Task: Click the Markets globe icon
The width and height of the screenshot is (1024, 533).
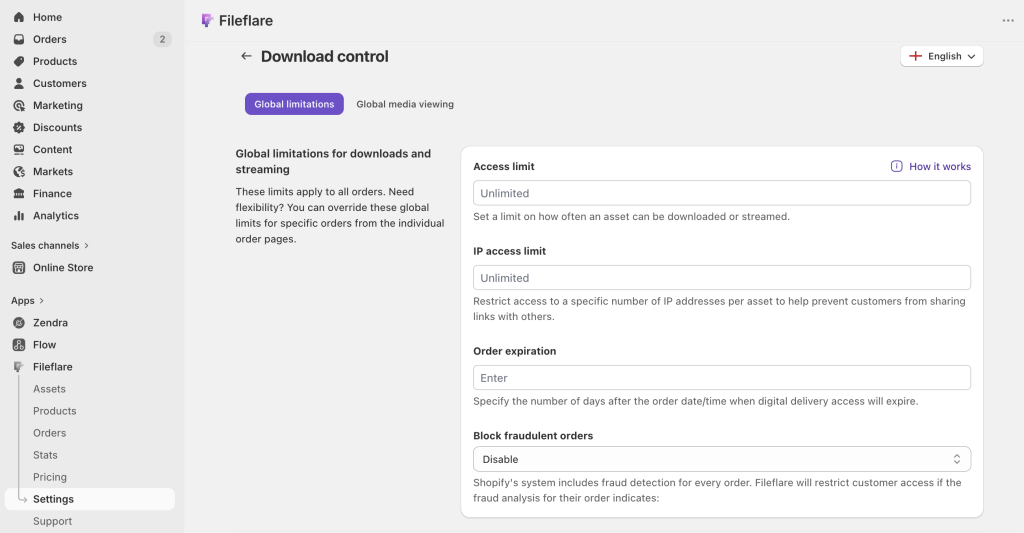Action: click(x=19, y=172)
